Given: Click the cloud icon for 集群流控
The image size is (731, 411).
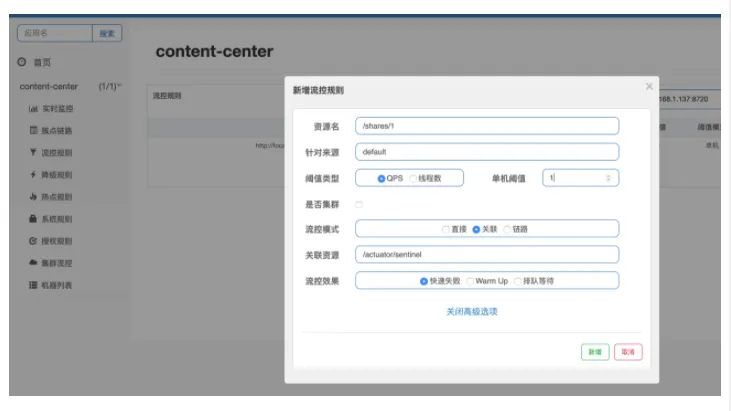Looking at the screenshot, I should (33, 263).
